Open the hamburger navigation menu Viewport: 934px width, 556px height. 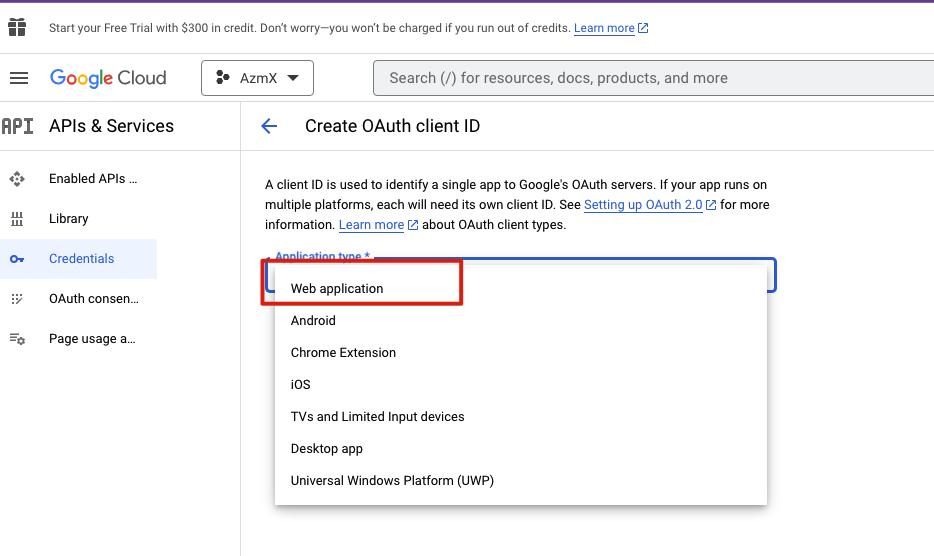click(19, 78)
